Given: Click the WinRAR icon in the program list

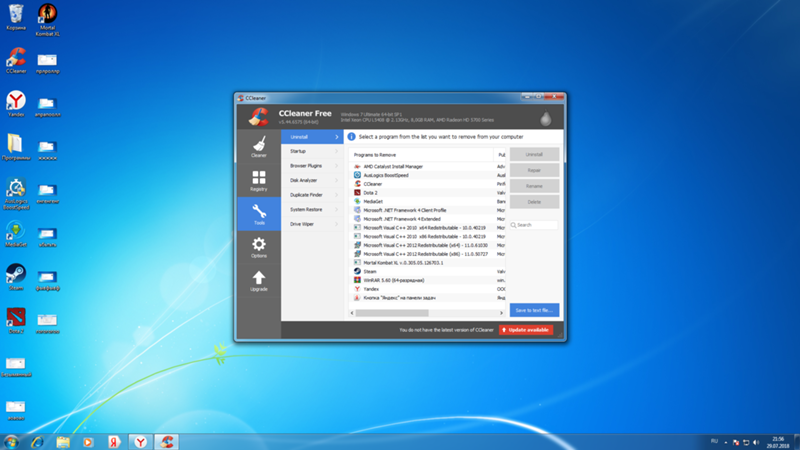Looking at the screenshot, I should pyautogui.click(x=357, y=280).
